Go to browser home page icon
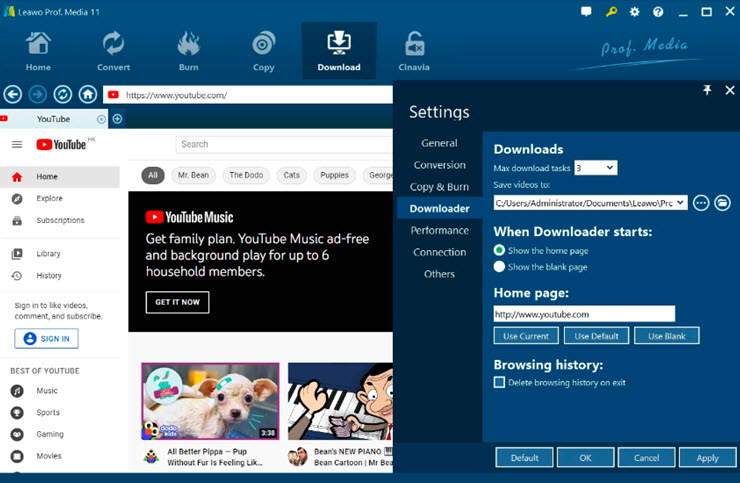The image size is (740, 483). click(x=88, y=94)
